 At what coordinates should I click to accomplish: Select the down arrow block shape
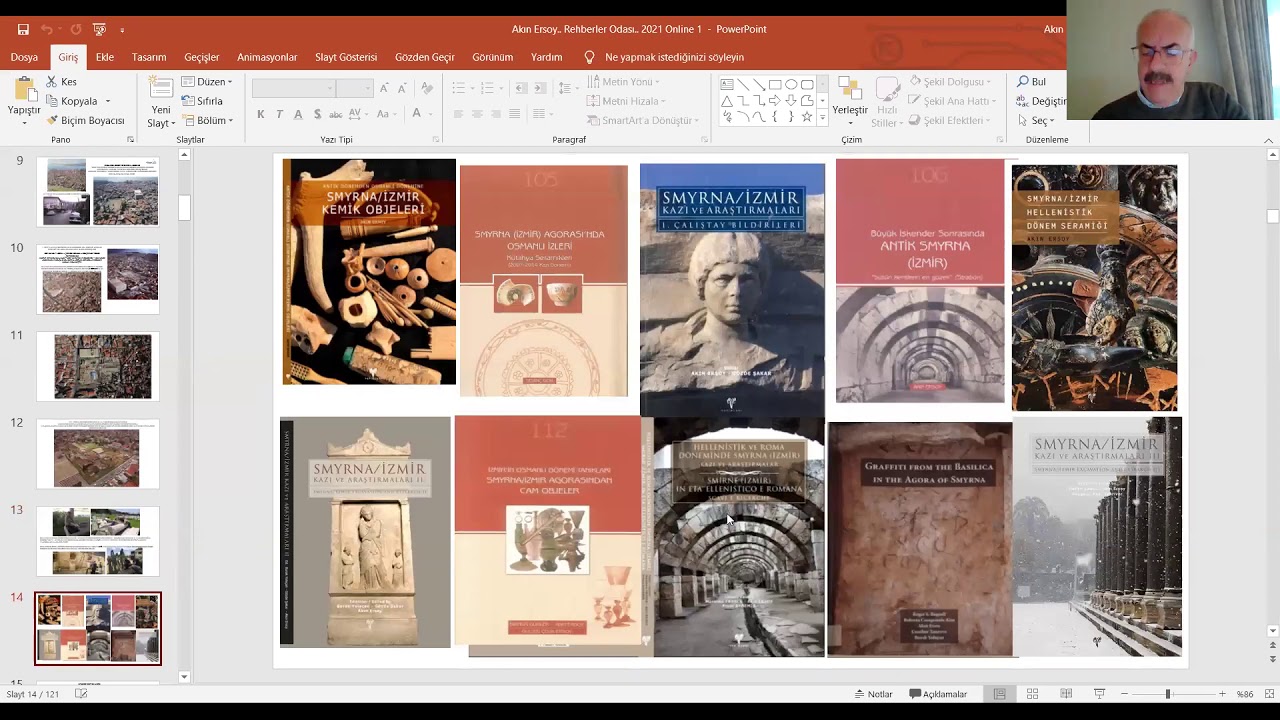coord(791,101)
